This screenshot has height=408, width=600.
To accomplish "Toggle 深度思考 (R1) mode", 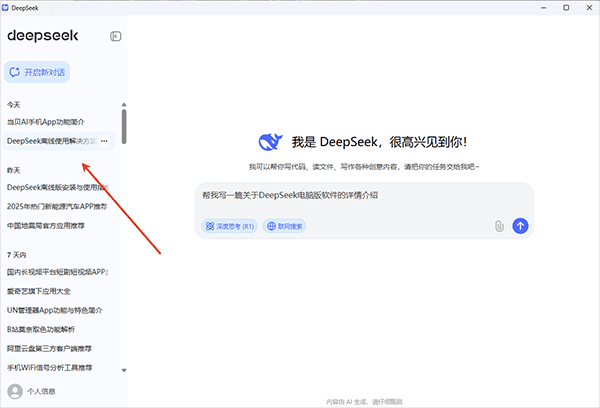I will click(x=230, y=226).
